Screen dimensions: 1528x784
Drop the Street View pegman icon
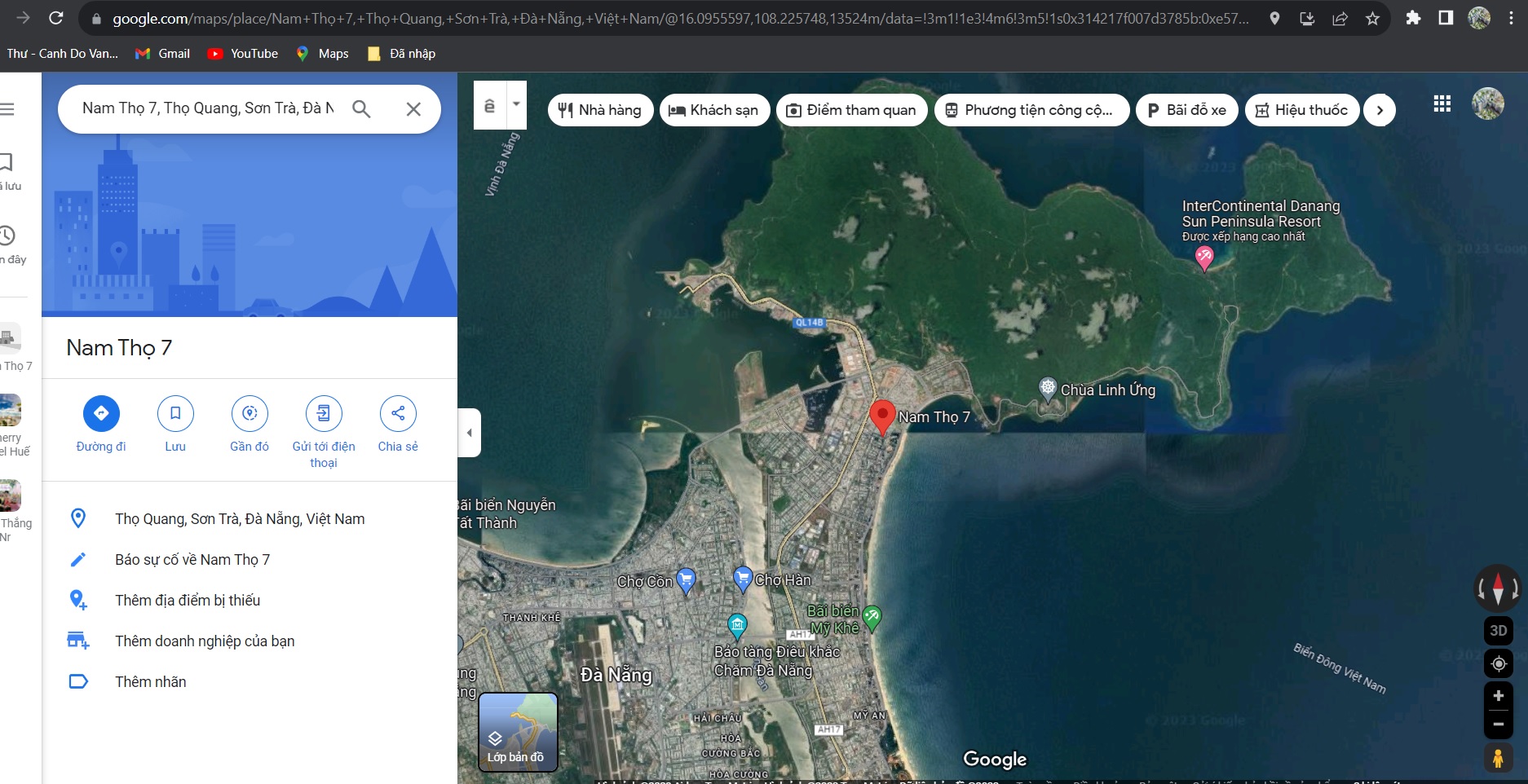click(x=1498, y=758)
